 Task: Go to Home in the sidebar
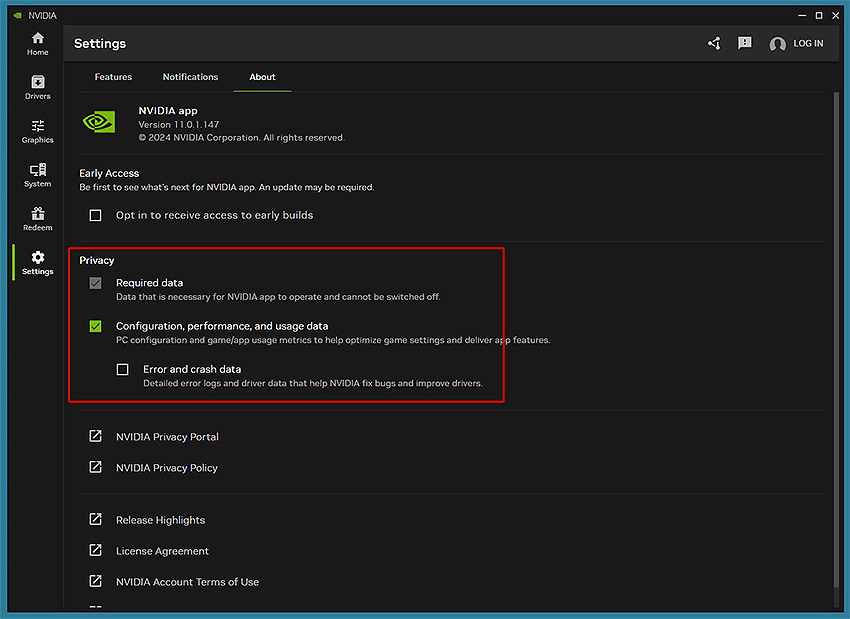(37, 44)
